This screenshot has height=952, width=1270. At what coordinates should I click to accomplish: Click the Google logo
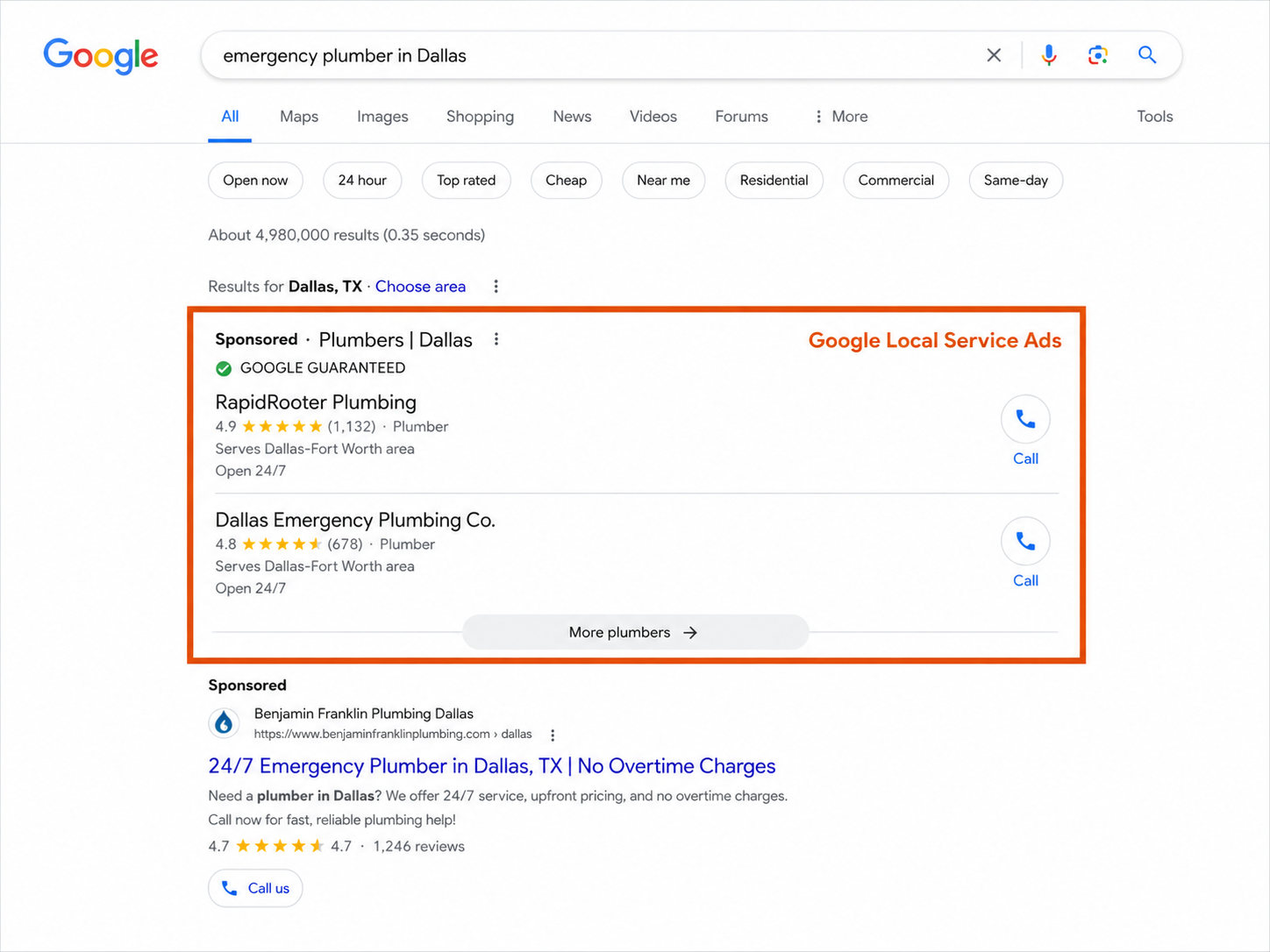pos(101,56)
